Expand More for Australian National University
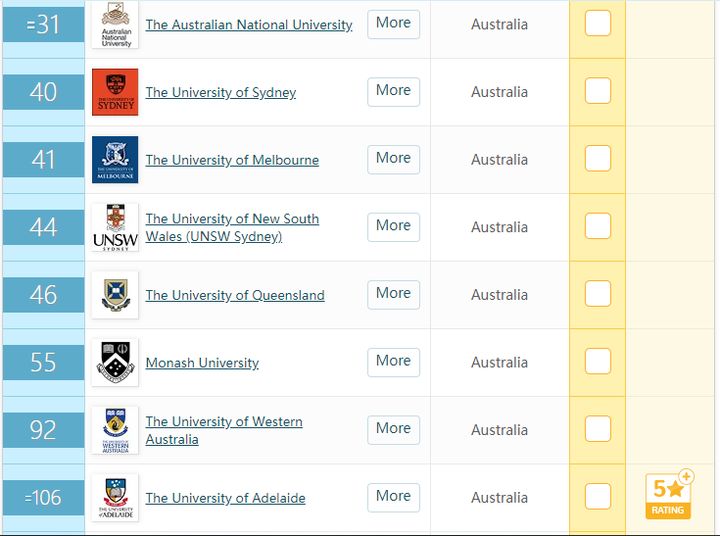Viewport: 720px width, 536px height. [x=394, y=24]
